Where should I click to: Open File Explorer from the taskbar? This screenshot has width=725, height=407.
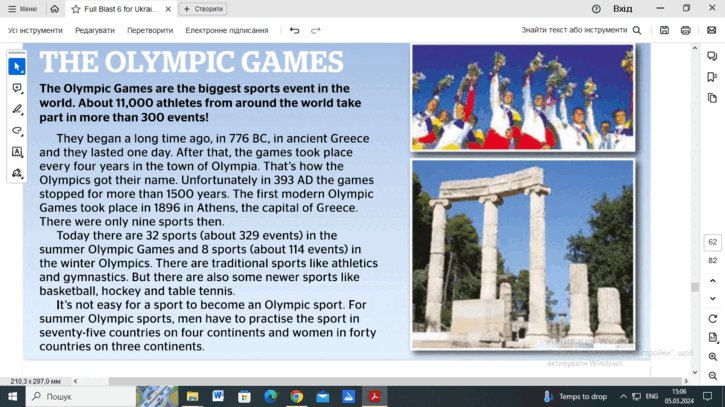pyautogui.click(x=192, y=396)
